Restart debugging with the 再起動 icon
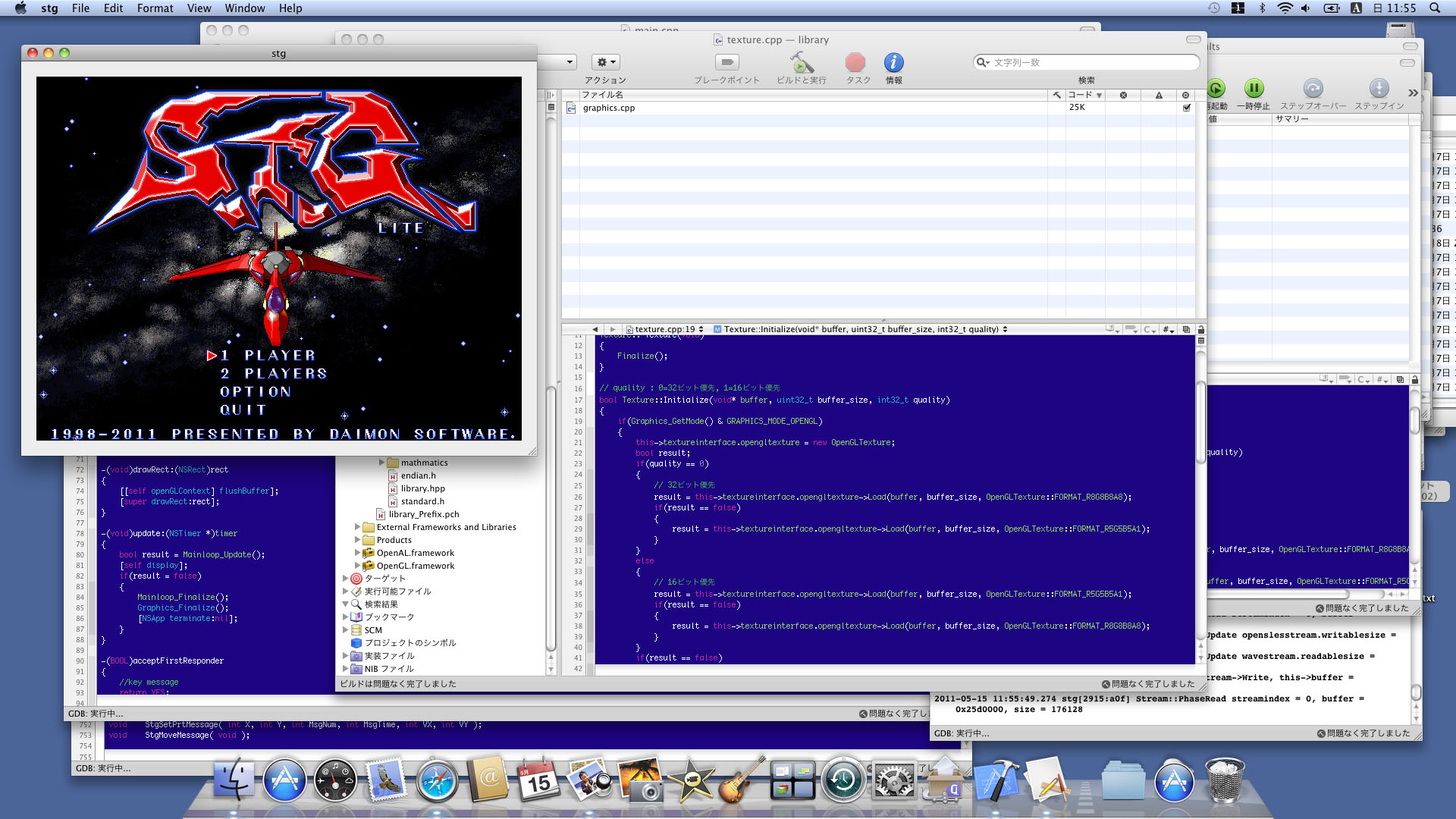 coord(1215,87)
